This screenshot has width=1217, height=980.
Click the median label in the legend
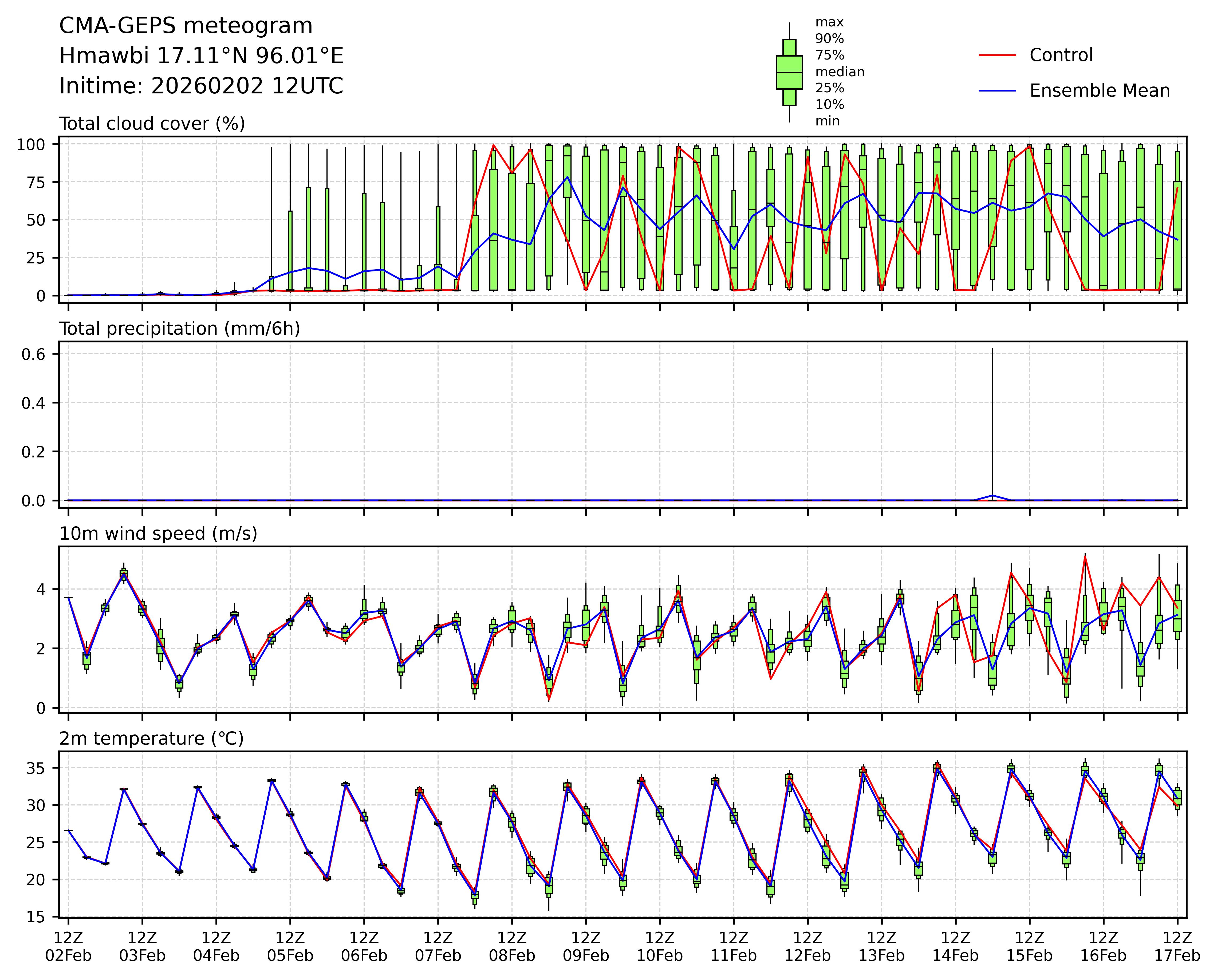click(839, 72)
